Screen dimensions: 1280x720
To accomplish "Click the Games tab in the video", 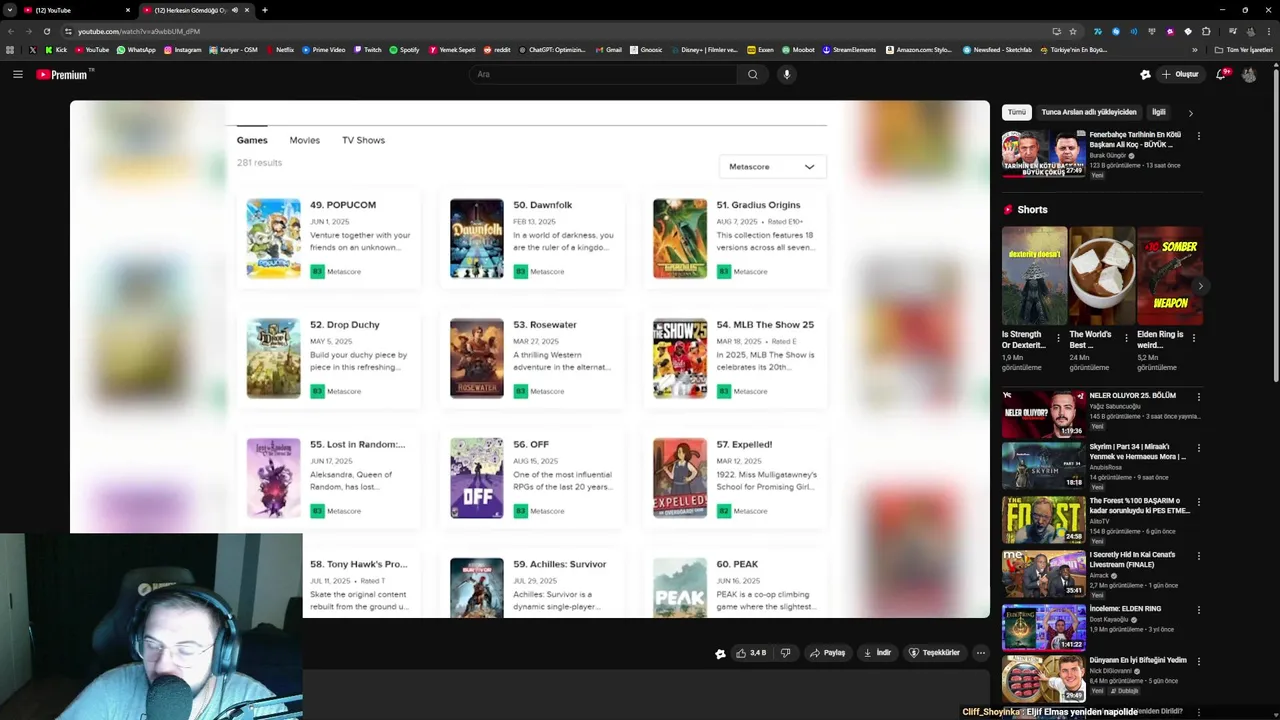I will pos(252,140).
